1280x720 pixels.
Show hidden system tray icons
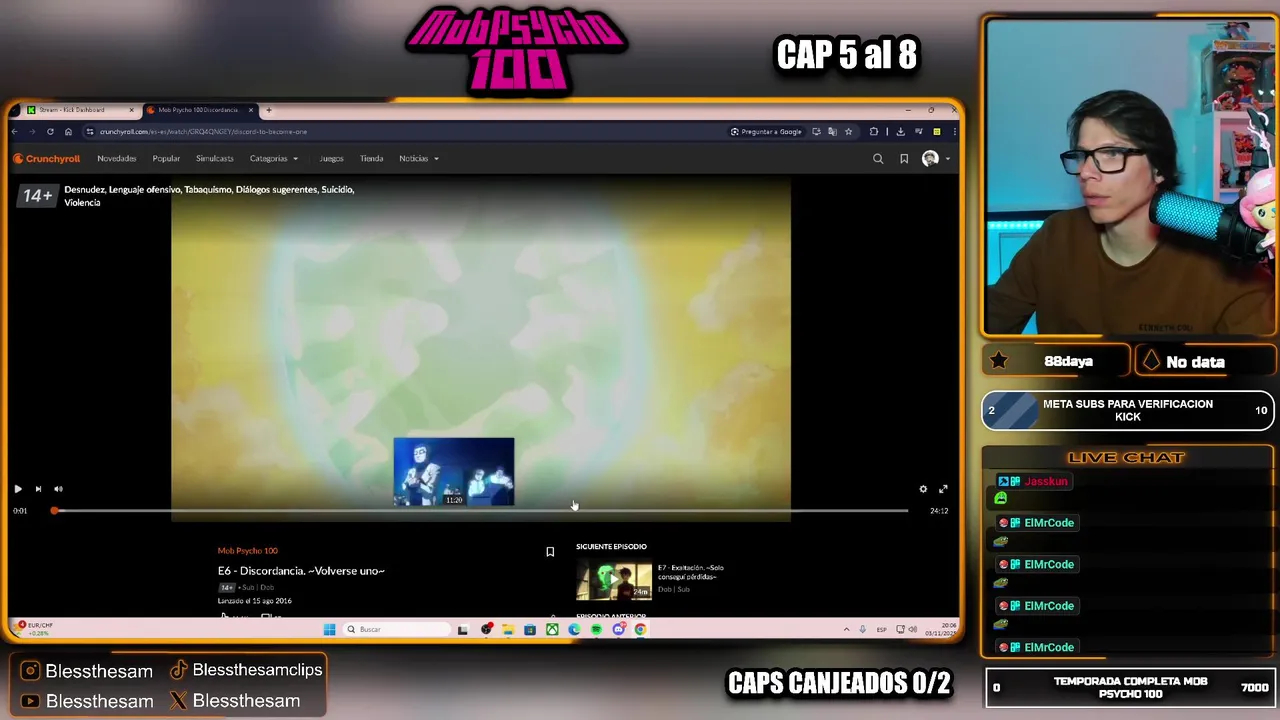(846, 629)
